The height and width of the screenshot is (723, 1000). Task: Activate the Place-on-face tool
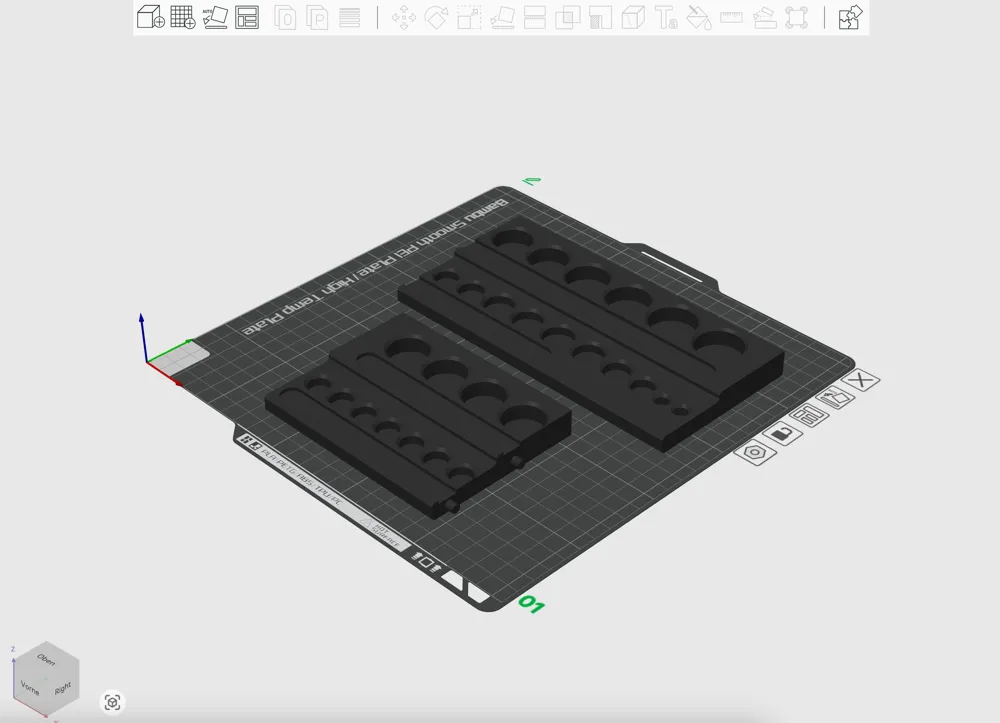[505, 17]
